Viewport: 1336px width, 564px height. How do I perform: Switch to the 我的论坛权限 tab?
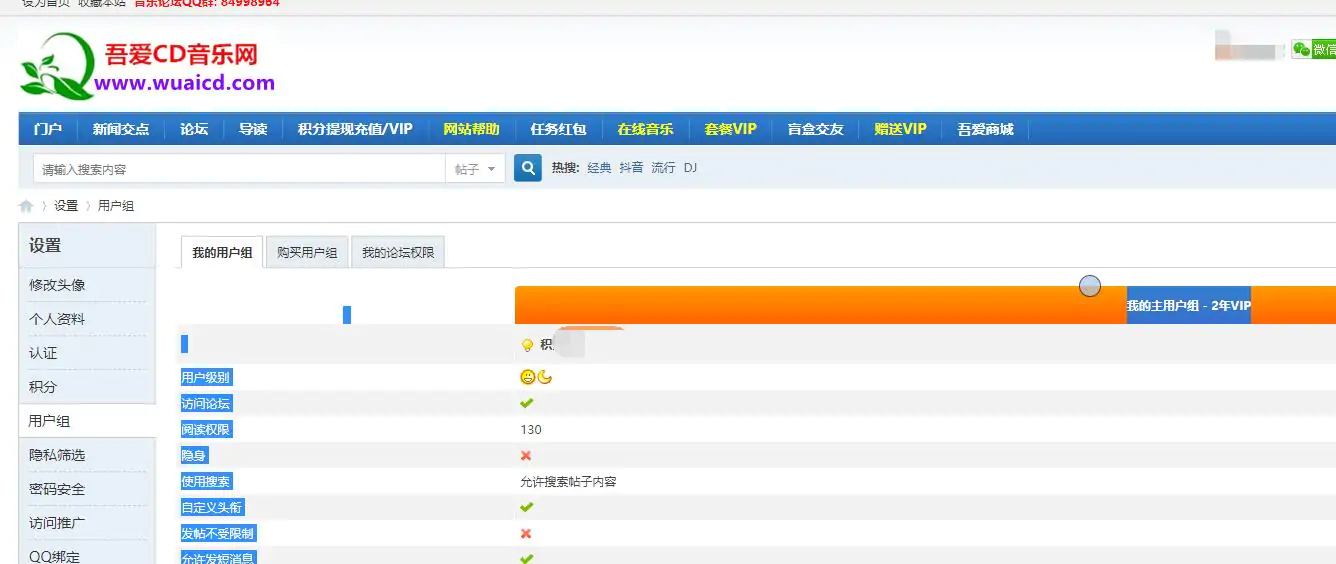coord(398,253)
